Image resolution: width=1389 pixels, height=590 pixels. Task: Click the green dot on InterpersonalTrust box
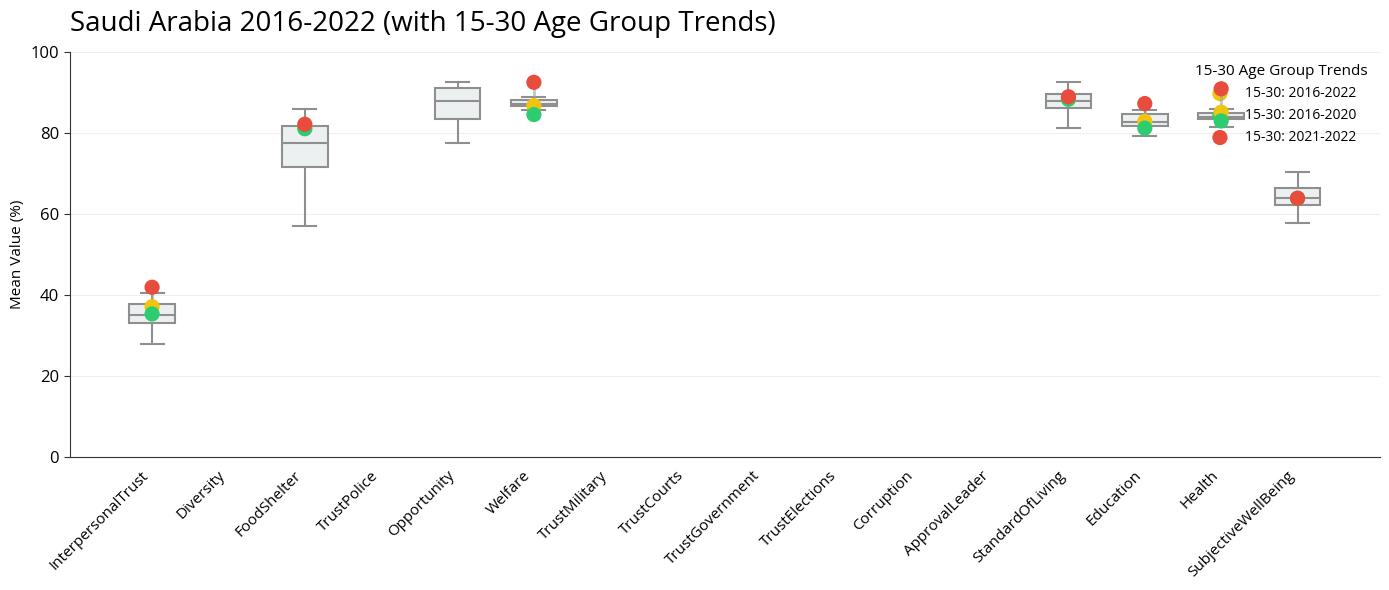tap(152, 314)
